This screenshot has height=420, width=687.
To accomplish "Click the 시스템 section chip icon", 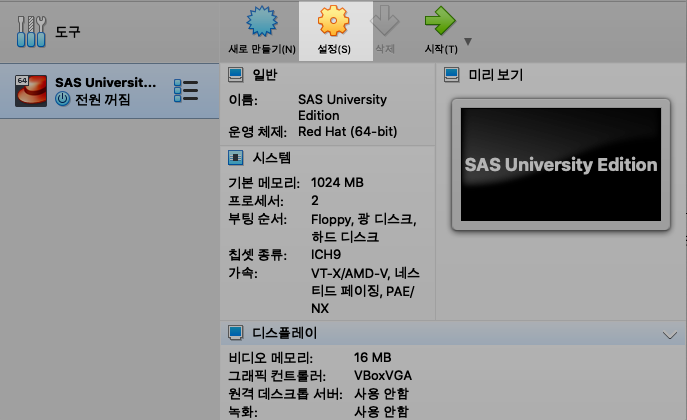I will 236,158.
